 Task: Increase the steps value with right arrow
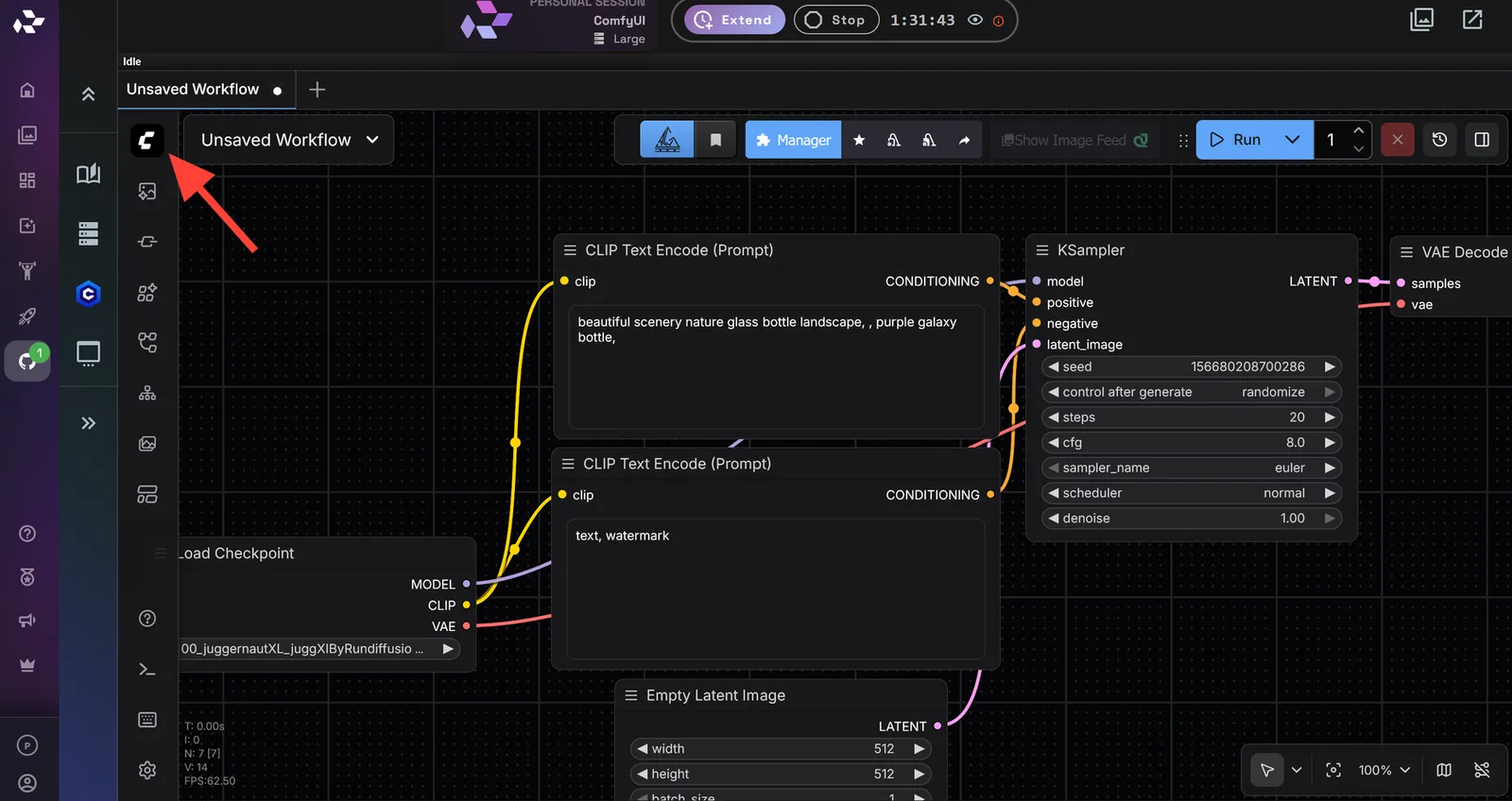1330,418
